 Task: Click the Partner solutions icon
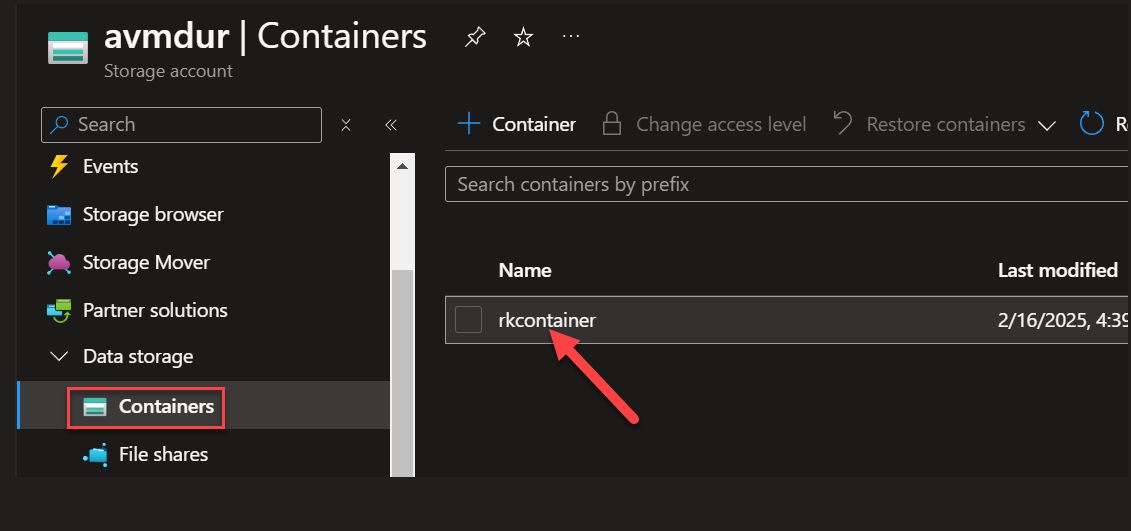[59, 311]
